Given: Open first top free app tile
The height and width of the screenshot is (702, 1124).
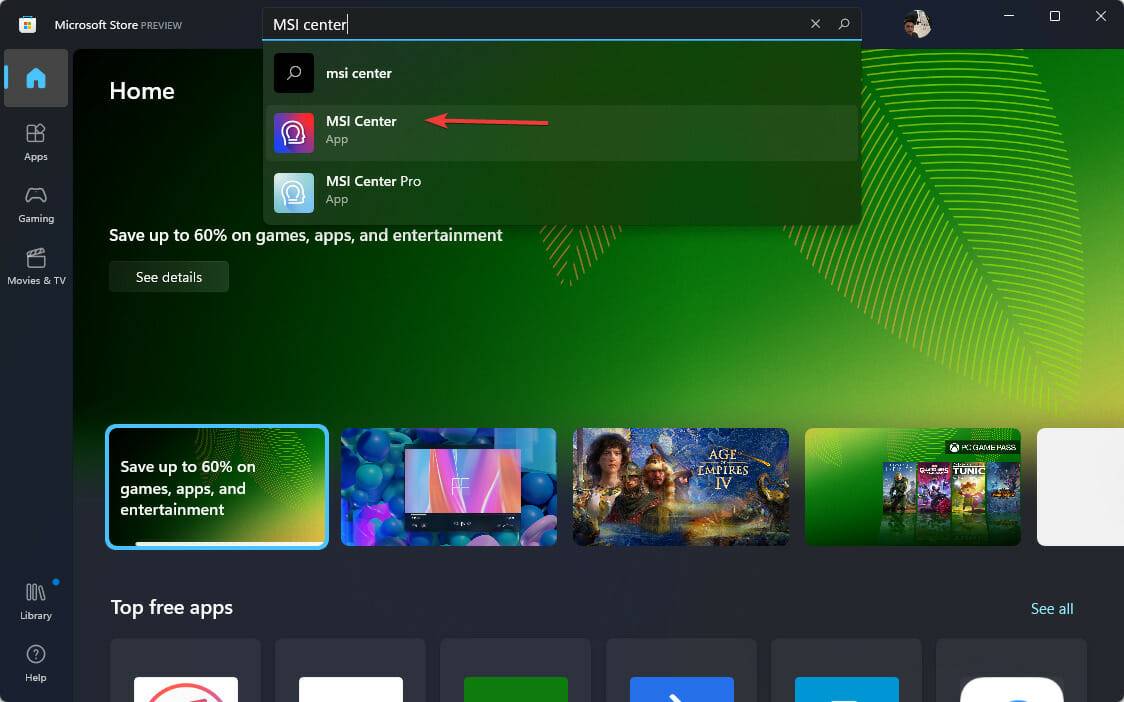Looking at the screenshot, I should [x=186, y=670].
